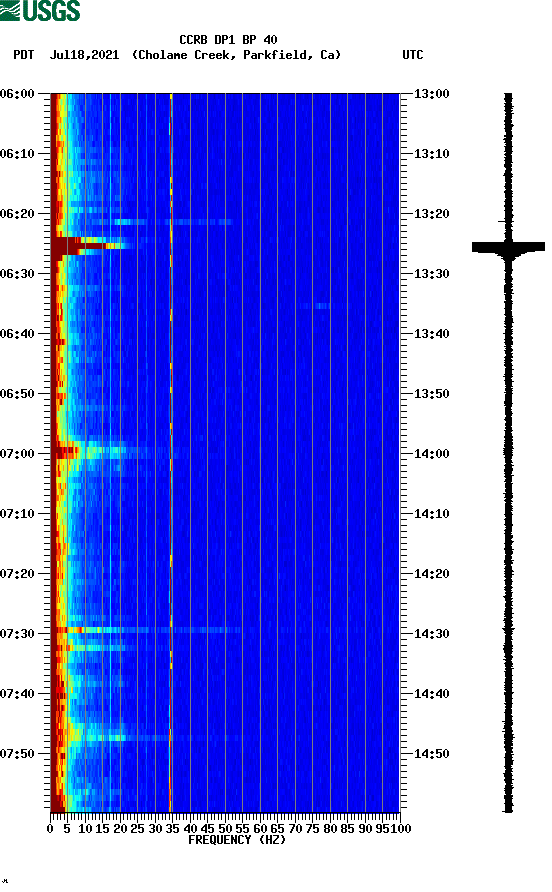
Task: Select the title text 'CCRB DP1 BP 40'
Action: click(x=228, y=40)
